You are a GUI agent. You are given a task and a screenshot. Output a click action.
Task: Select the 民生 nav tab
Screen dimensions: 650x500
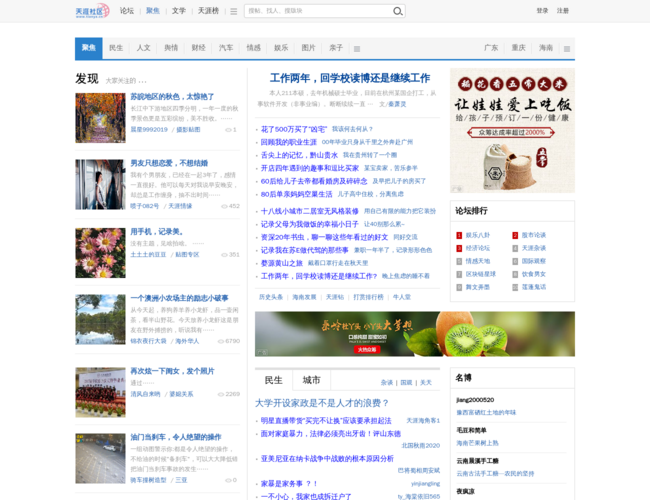(116, 48)
